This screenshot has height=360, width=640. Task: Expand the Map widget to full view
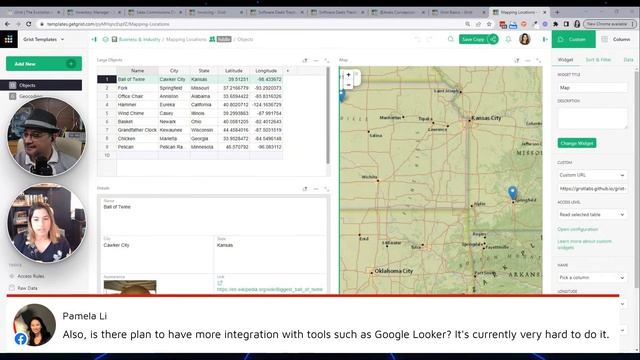538,60
